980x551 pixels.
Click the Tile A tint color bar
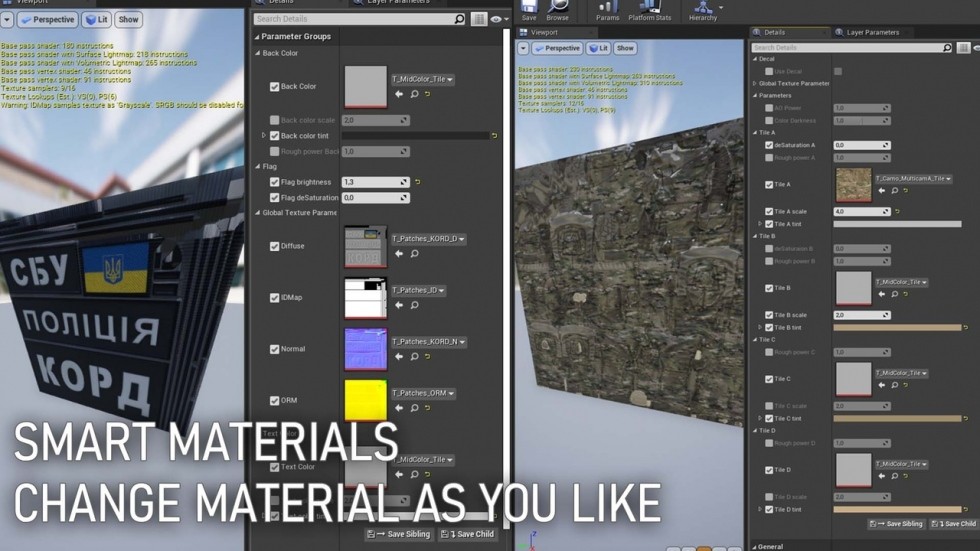point(897,224)
